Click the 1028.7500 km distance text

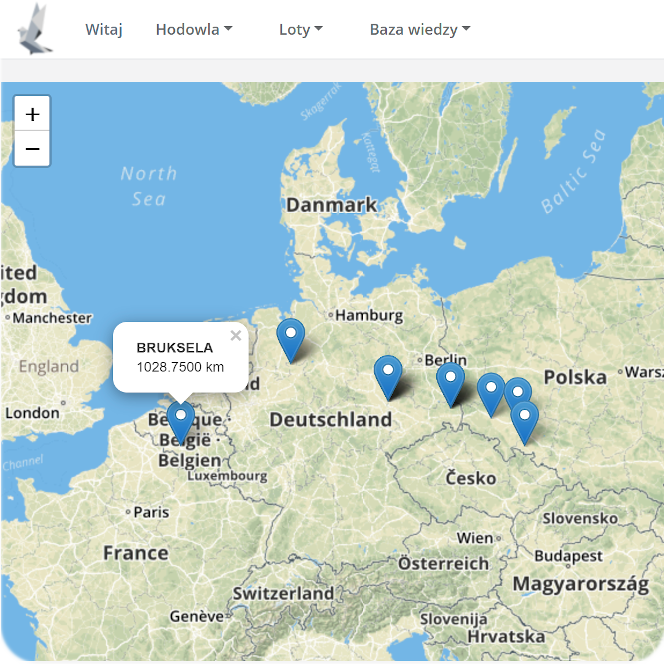click(180, 367)
